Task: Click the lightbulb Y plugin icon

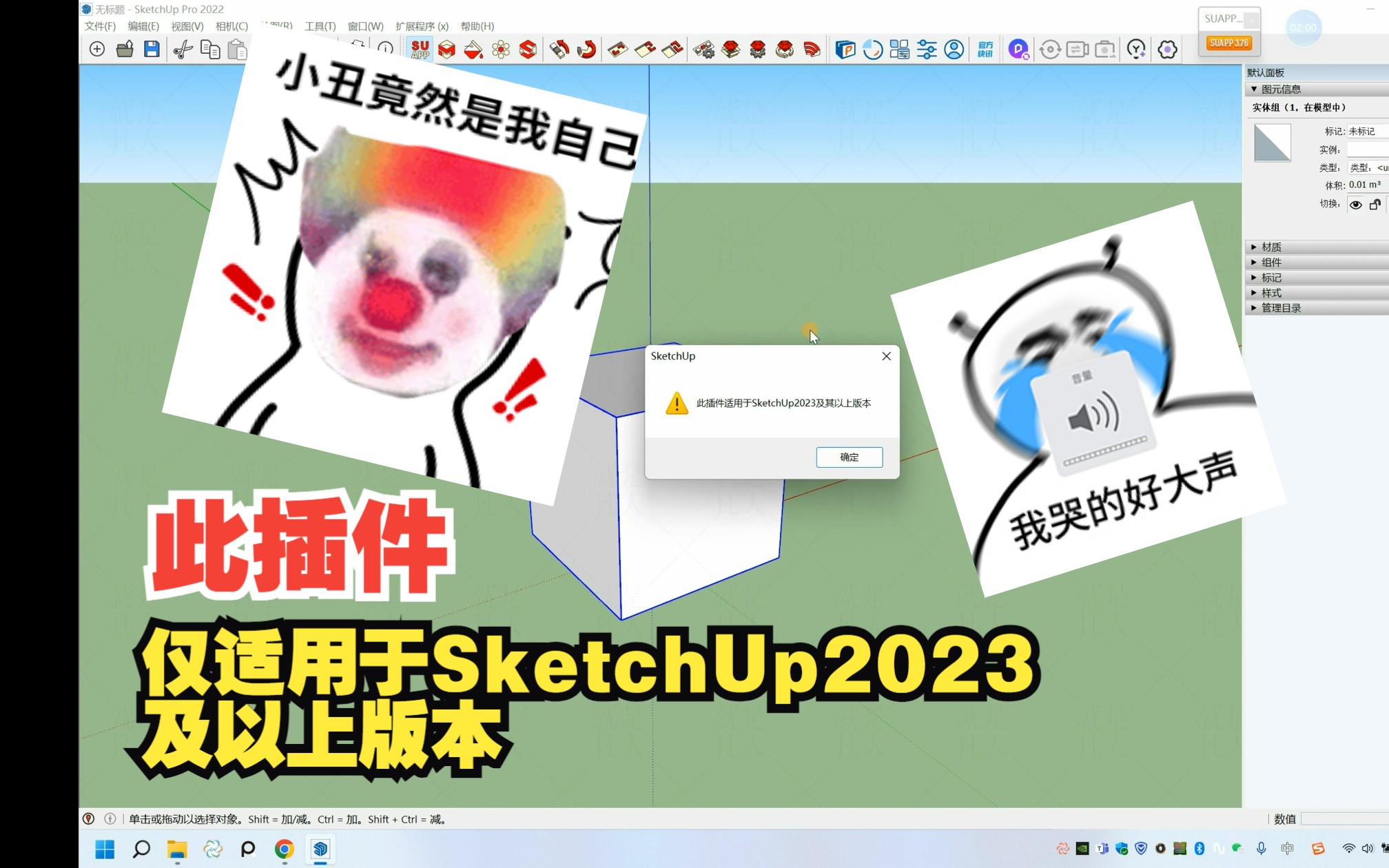Action: [x=1135, y=50]
